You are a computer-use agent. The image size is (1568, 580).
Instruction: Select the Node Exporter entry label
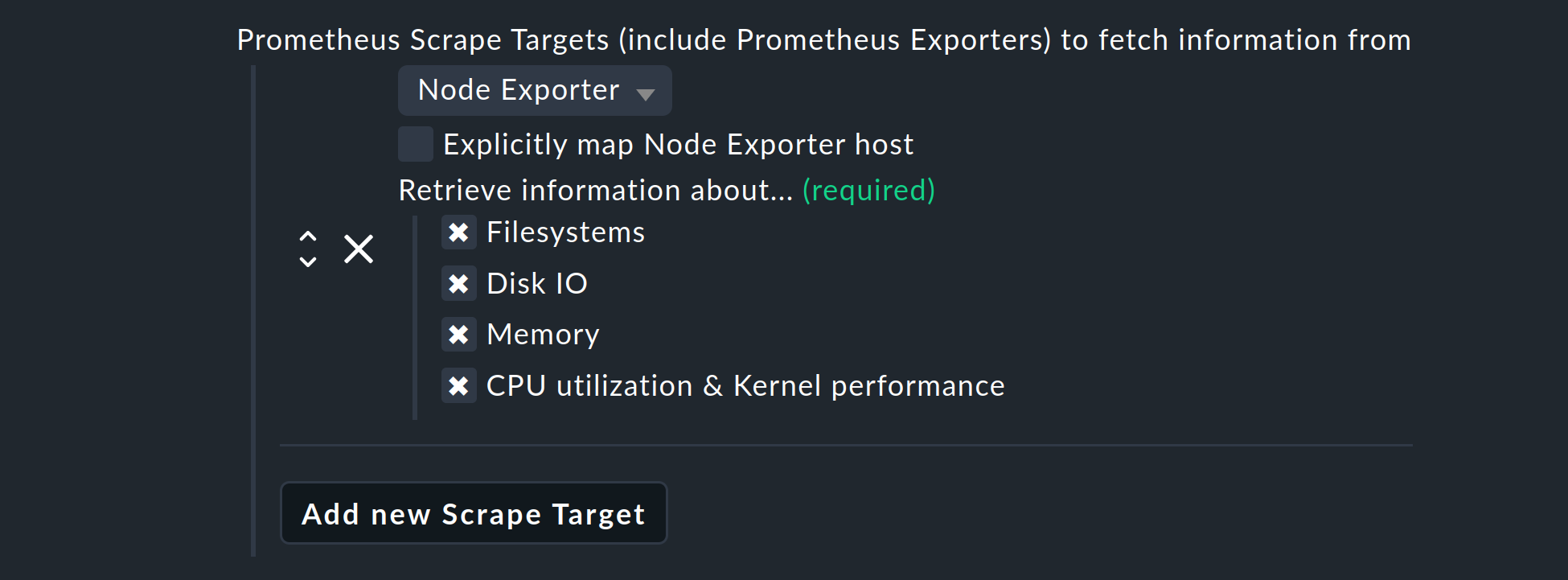(518, 90)
